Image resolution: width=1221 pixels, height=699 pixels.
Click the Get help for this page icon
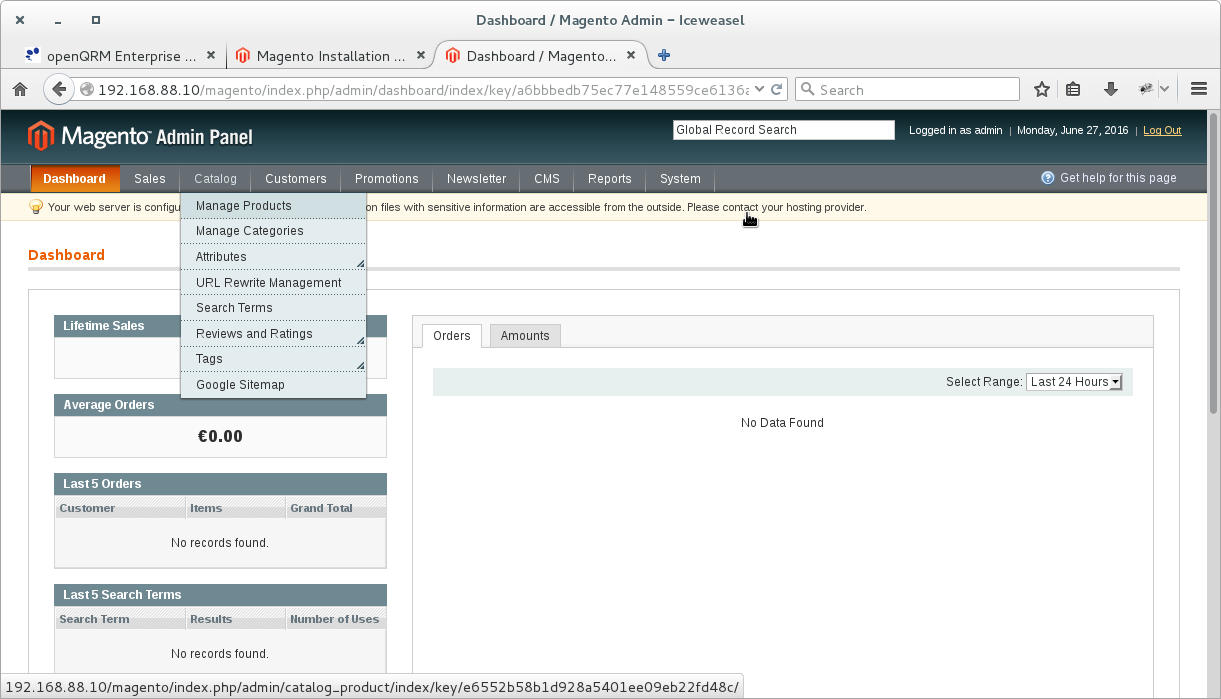1048,178
